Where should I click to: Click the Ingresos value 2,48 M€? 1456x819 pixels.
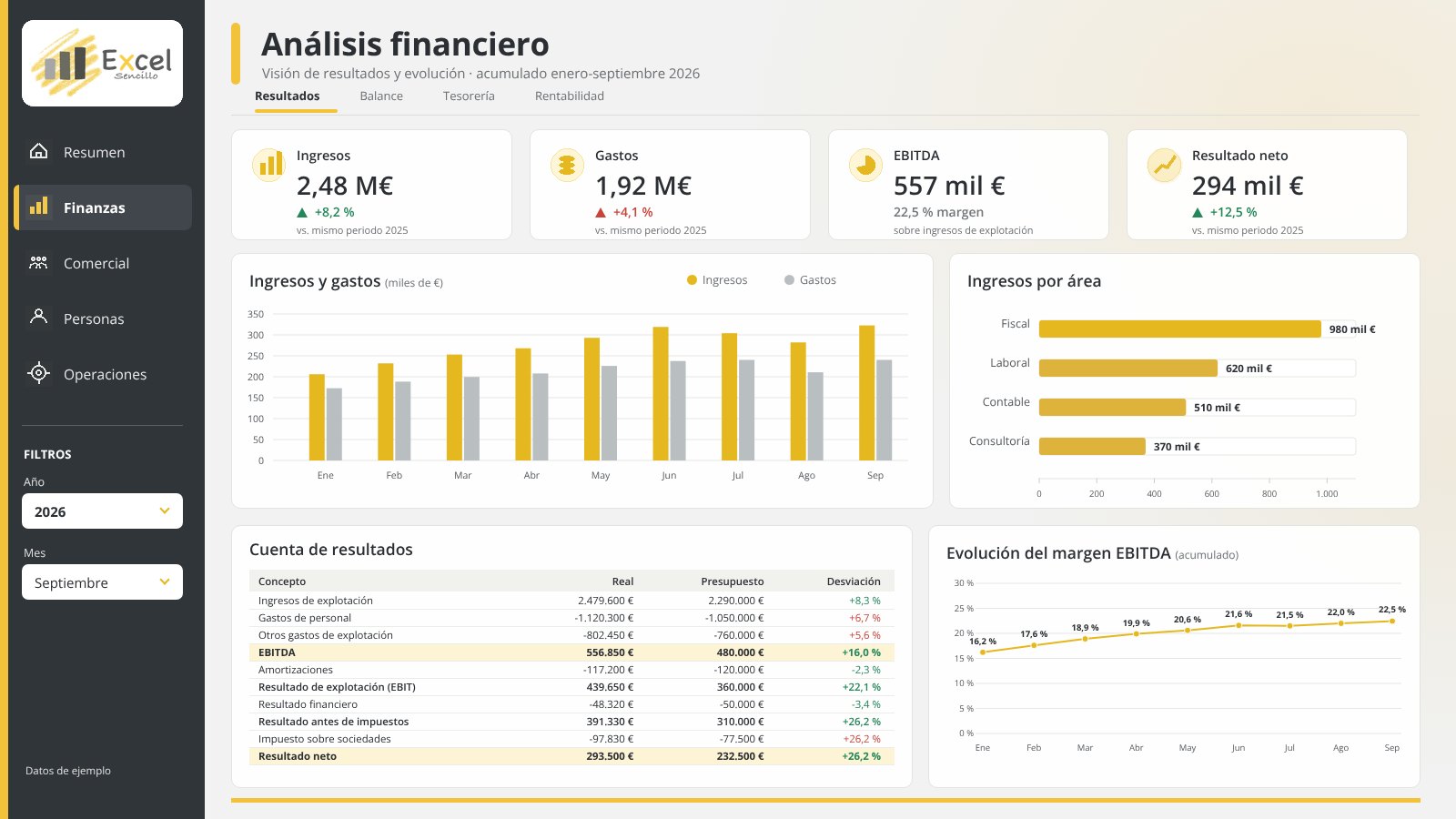pyautogui.click(x=345, y=186)
